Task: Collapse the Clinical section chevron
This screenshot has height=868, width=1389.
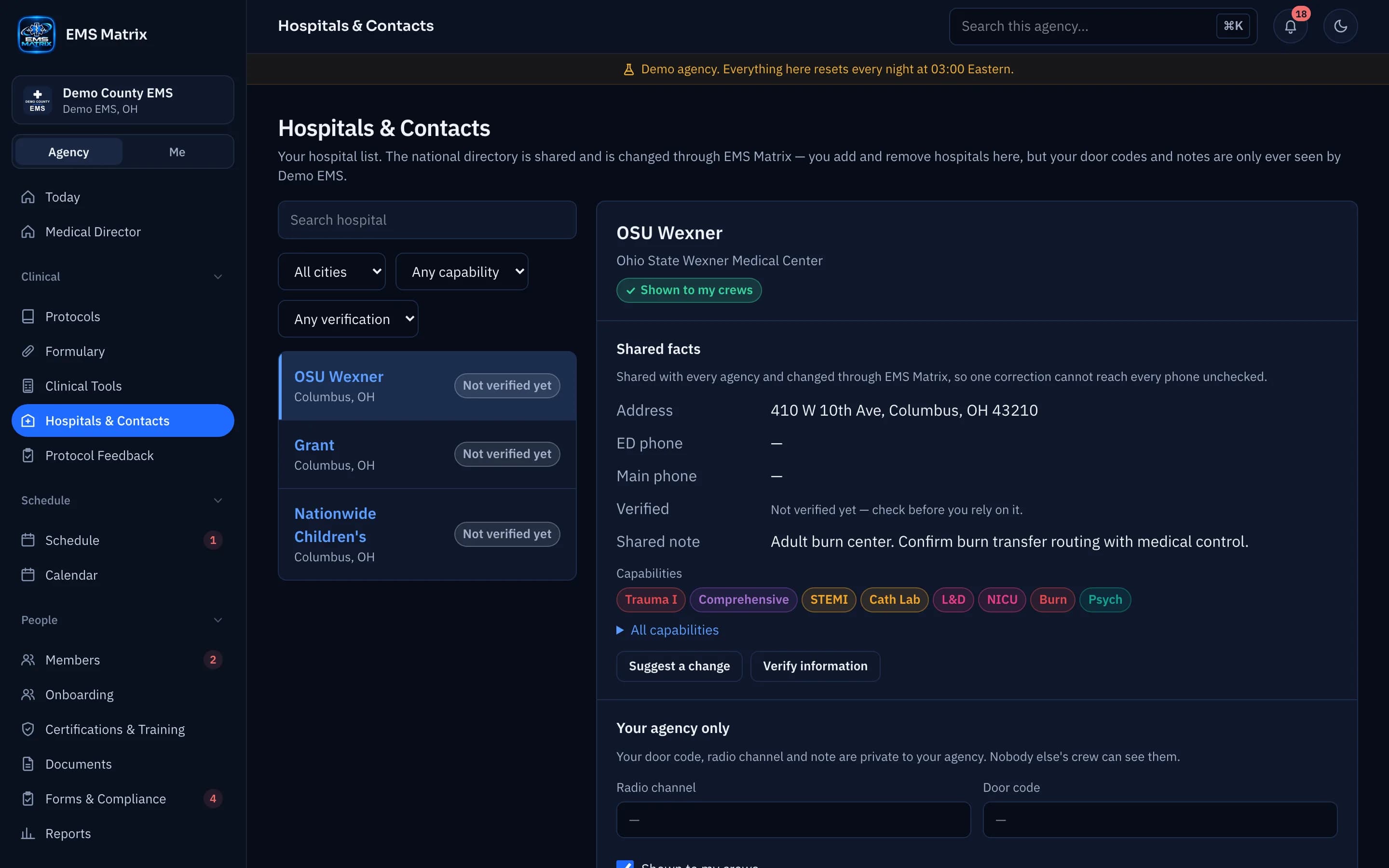Action: 218,277
